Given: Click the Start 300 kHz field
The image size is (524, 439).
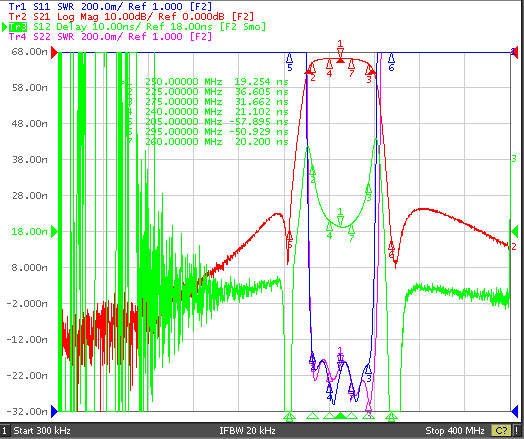Looking at the screenshot, I should (x=42, y=431).
